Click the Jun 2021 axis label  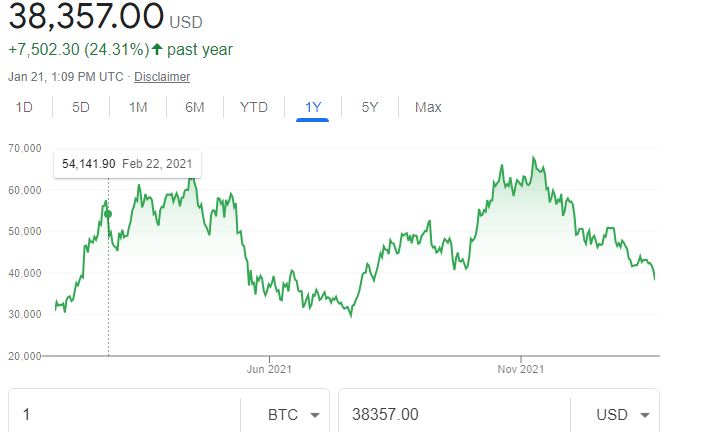point(269,370)
